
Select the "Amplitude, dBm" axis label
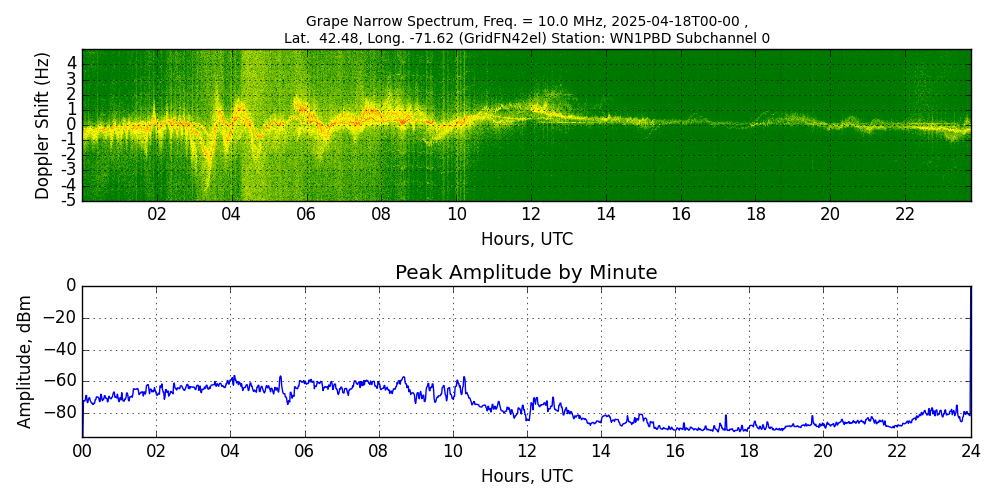(x=26, y=361)
